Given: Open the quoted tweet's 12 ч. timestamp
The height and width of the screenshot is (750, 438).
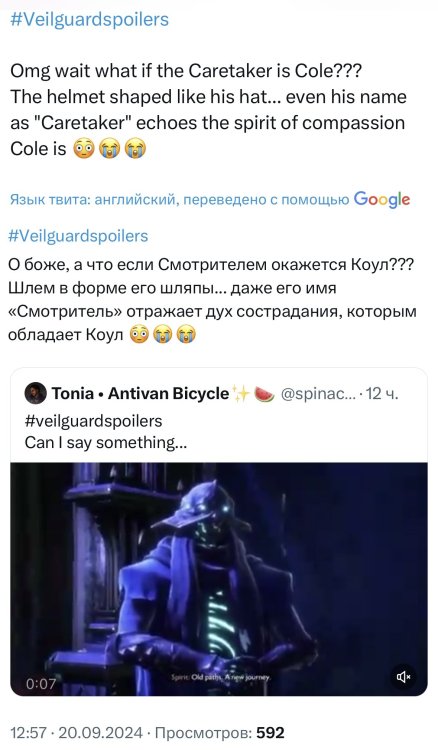Looking at the screenshot, I should point(382,394).
